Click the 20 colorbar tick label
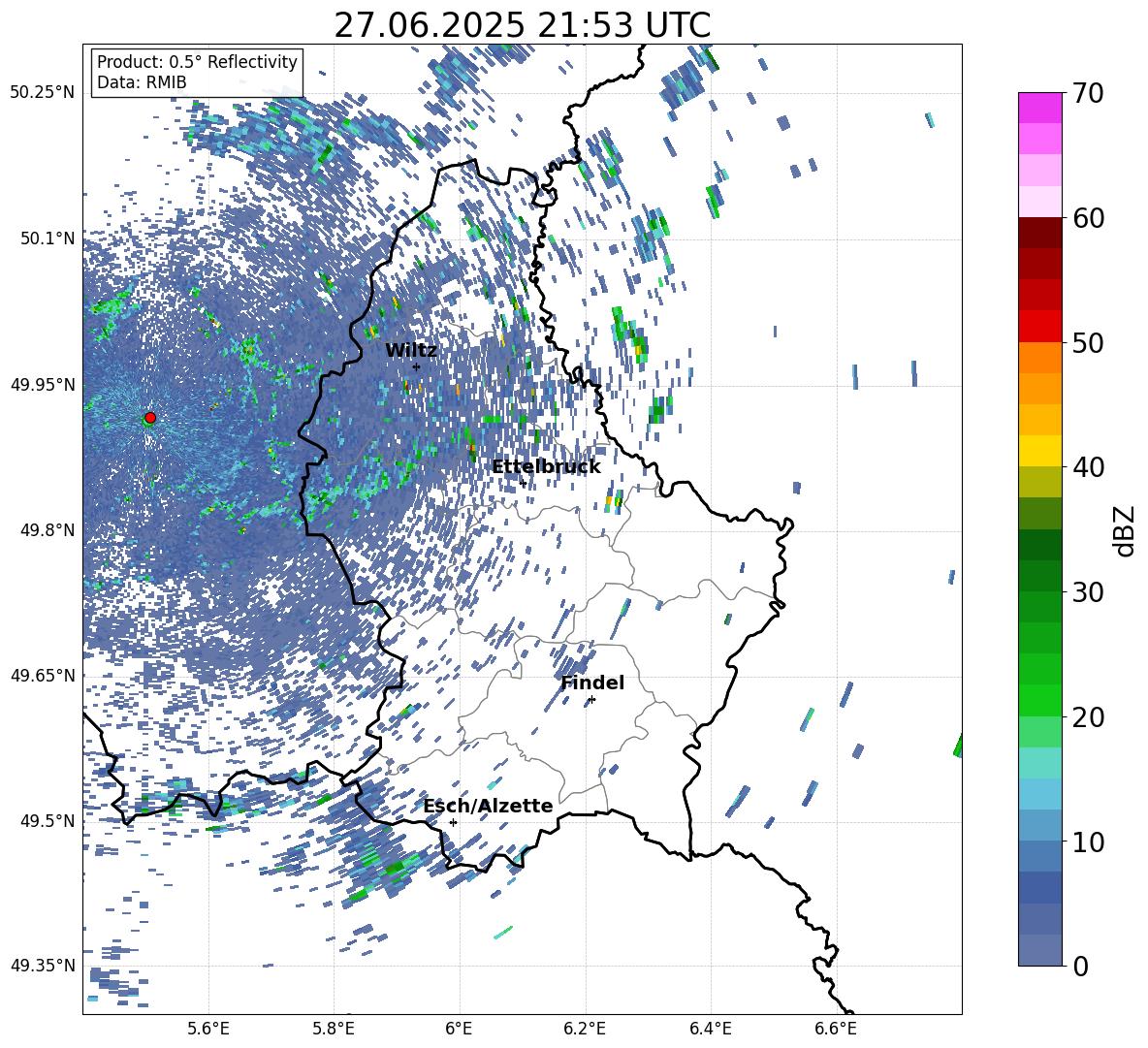The height and width of the screenshot is (1048, 1148). (x=1088, y=716)
